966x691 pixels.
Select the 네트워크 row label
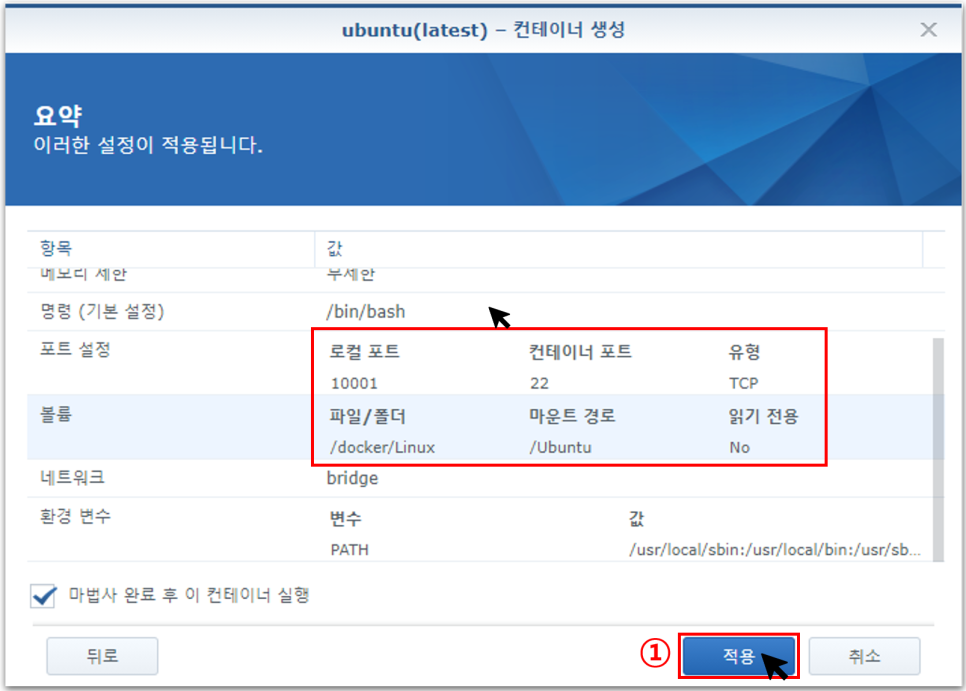pyautogui.click(x=72, y=477)
